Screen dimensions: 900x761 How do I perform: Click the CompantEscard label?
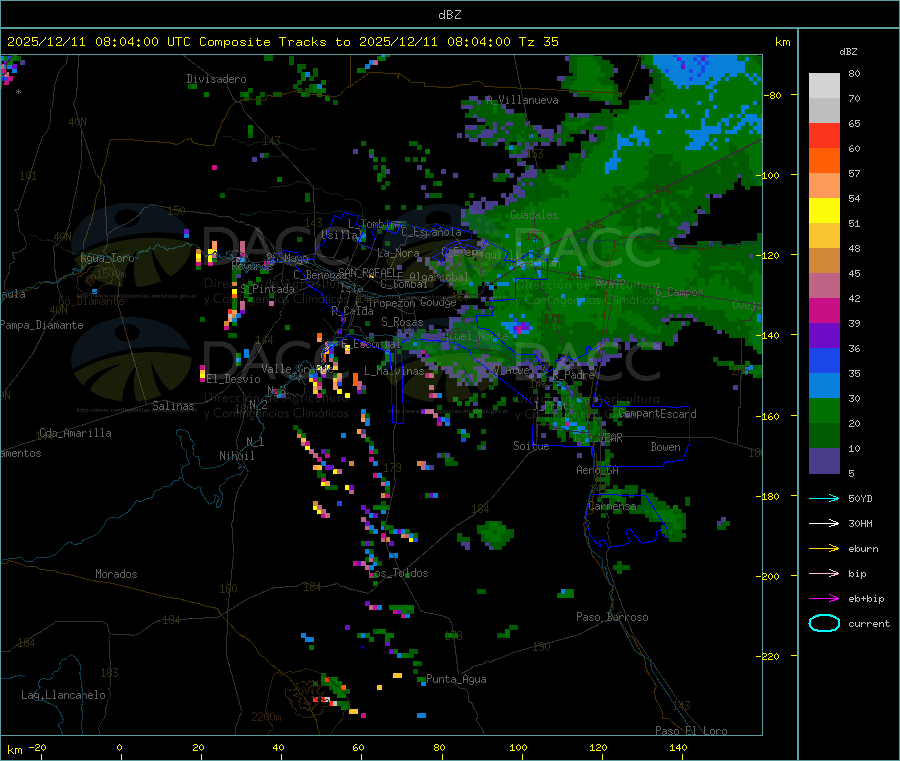click(657, 414)
